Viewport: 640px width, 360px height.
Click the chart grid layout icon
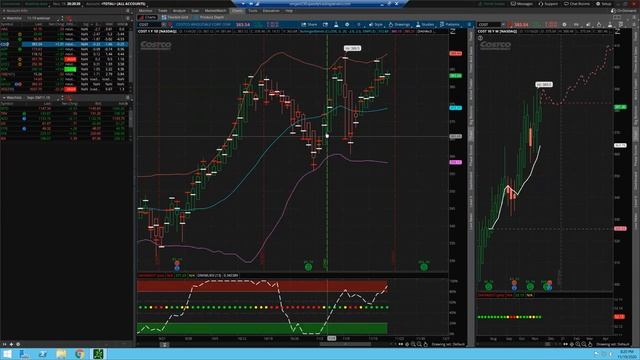click(x=618, y=17)
